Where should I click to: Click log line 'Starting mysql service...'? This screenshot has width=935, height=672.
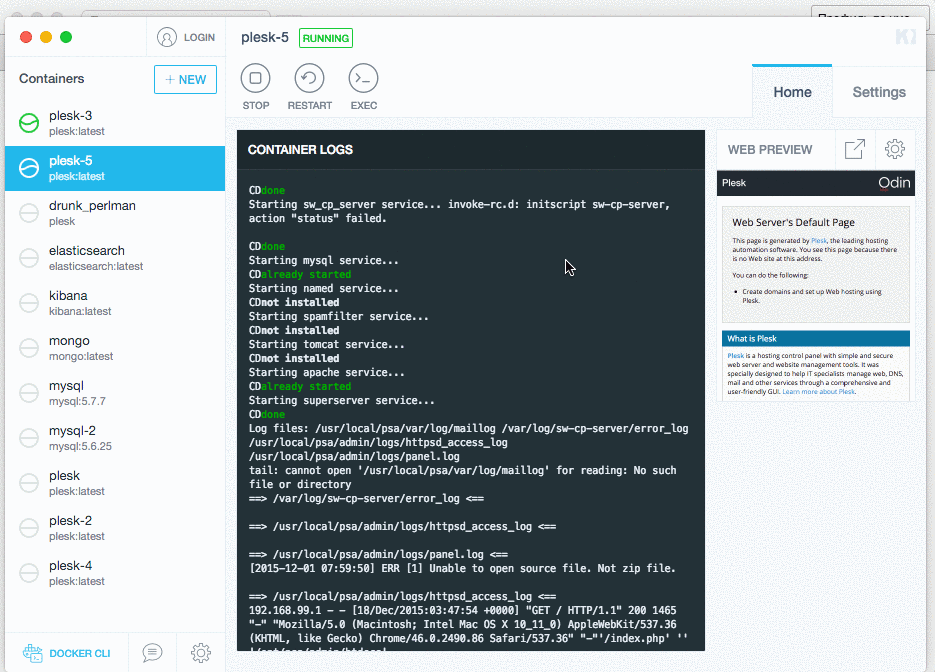[323, 261]
